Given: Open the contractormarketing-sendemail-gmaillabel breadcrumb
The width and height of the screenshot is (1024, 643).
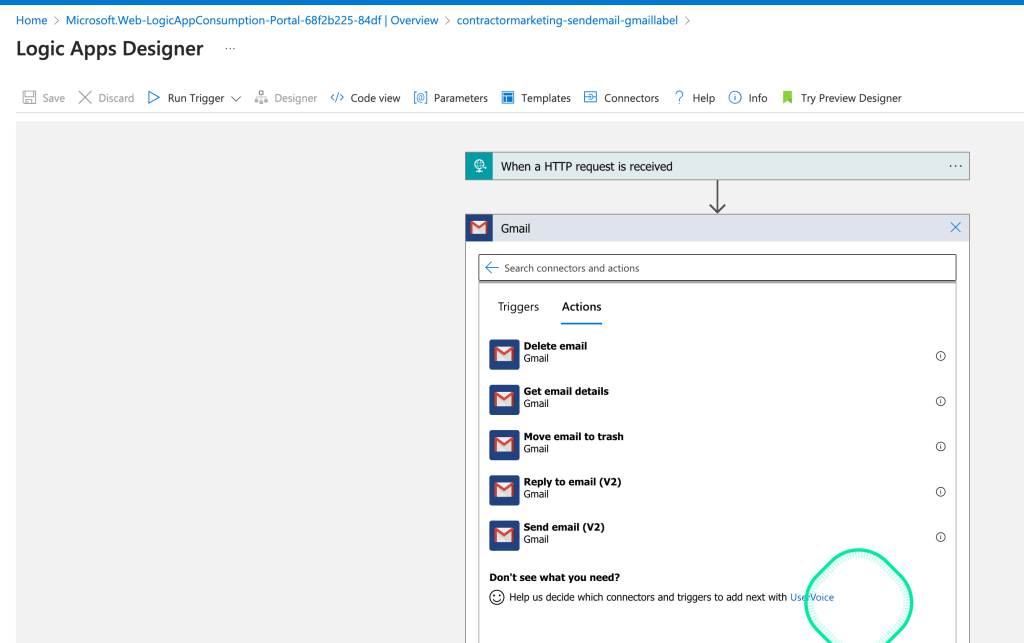Looking at the screenshot, I should [x=567, y=20].
